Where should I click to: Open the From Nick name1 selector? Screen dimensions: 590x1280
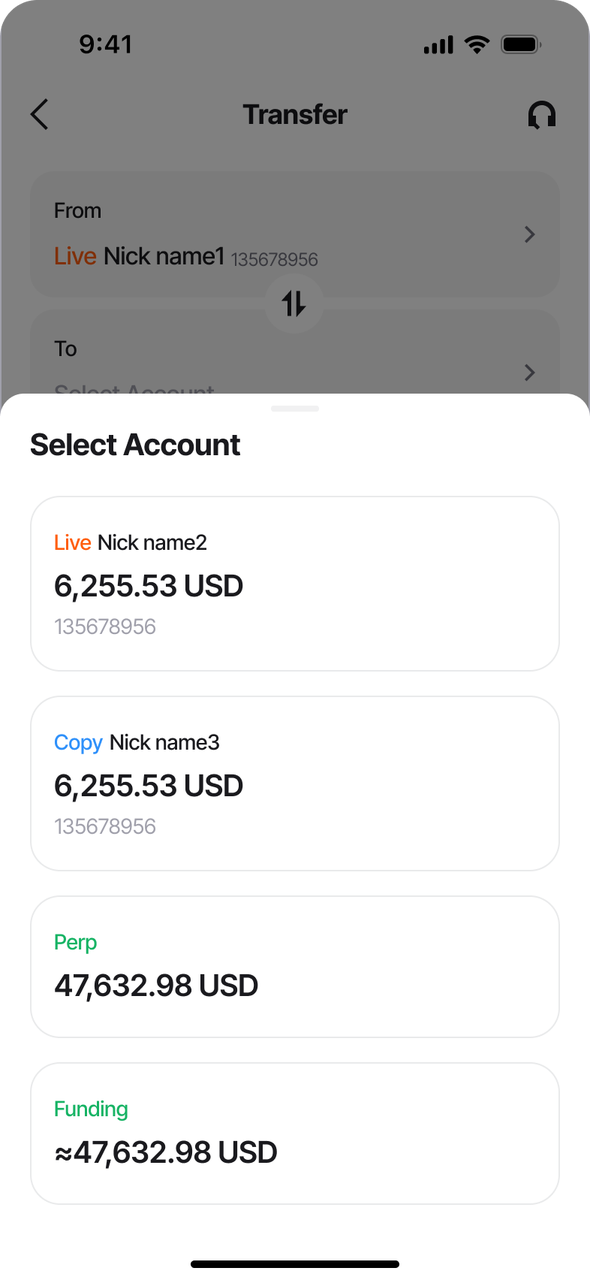click(295, 234)
